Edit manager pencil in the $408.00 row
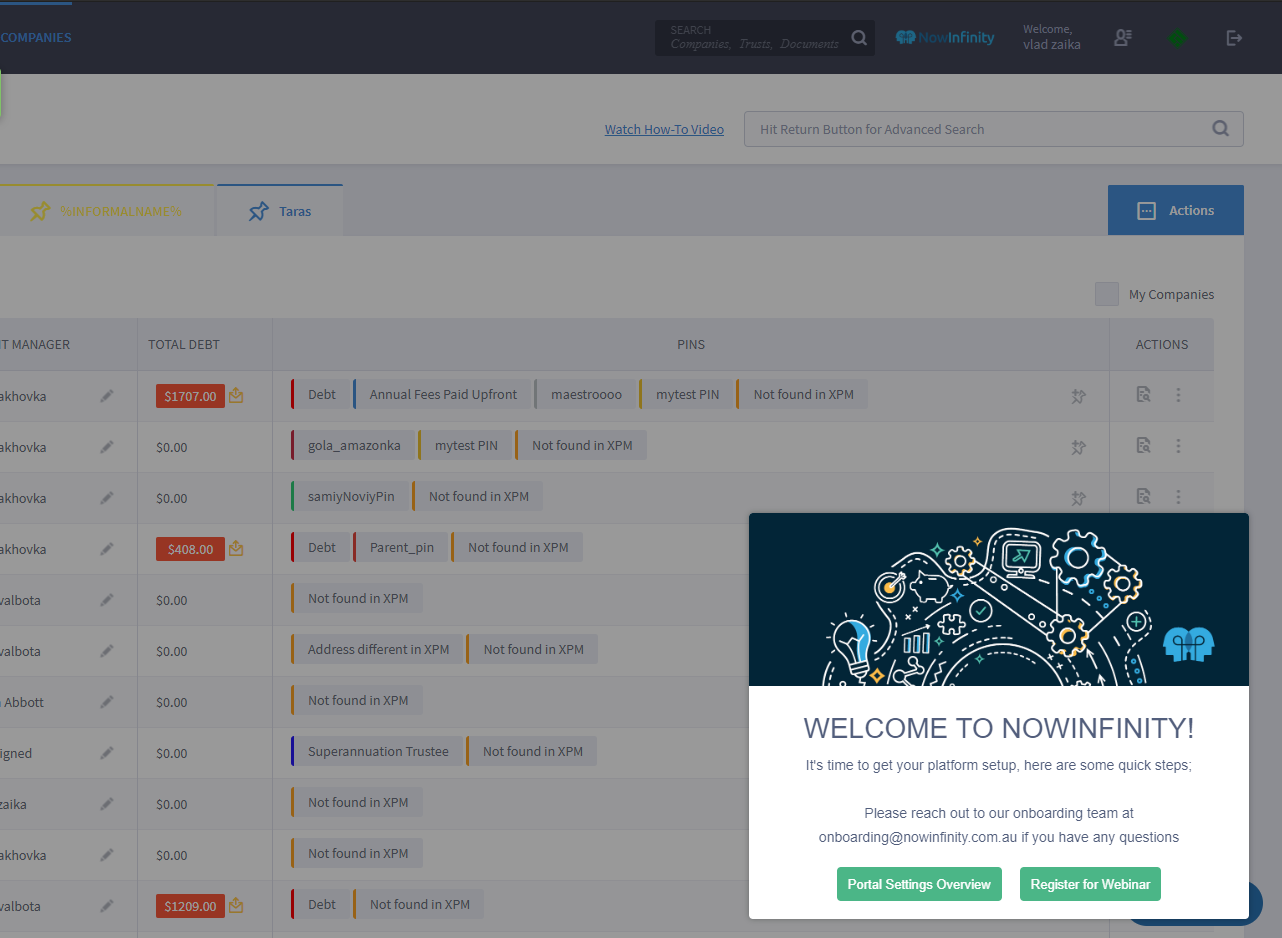Viewport: 1282px width, 938px height. [107, 549]
